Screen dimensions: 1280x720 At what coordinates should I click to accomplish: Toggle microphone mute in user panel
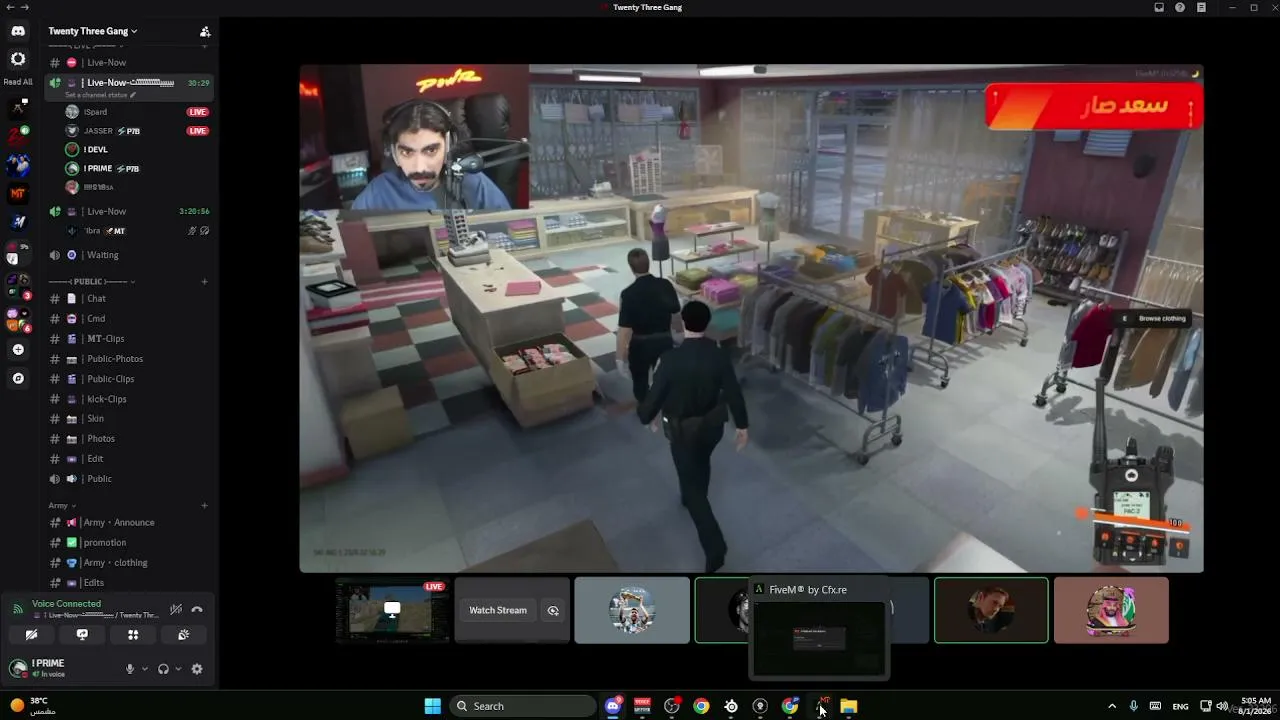tap(129, 669)
